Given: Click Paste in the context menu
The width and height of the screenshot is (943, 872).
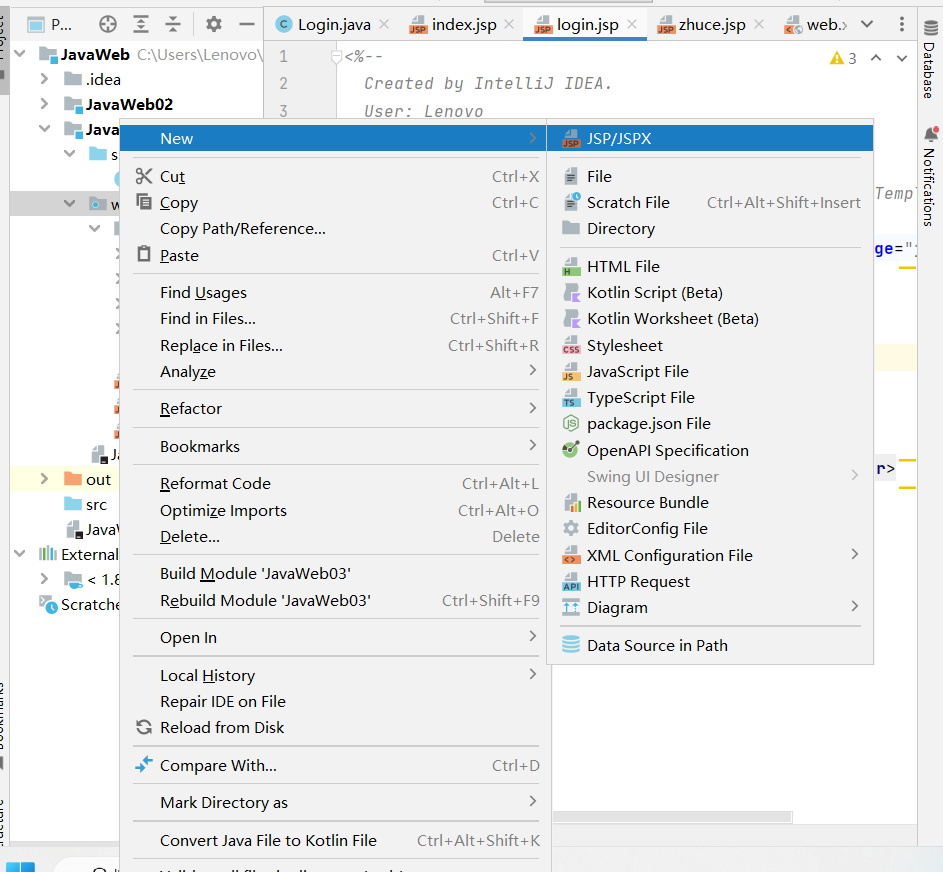Looking at the screenshot, I should coord(333,256).
